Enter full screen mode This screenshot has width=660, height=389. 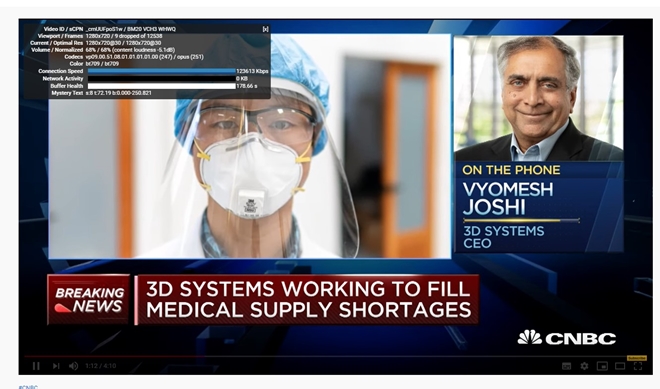pyautogui.click(x=638, y=366)
